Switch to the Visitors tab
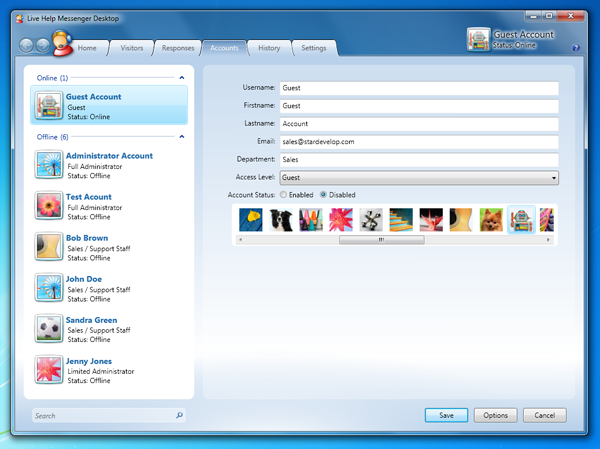The width and height of the screenshot is (600, 449). [132, 48]
